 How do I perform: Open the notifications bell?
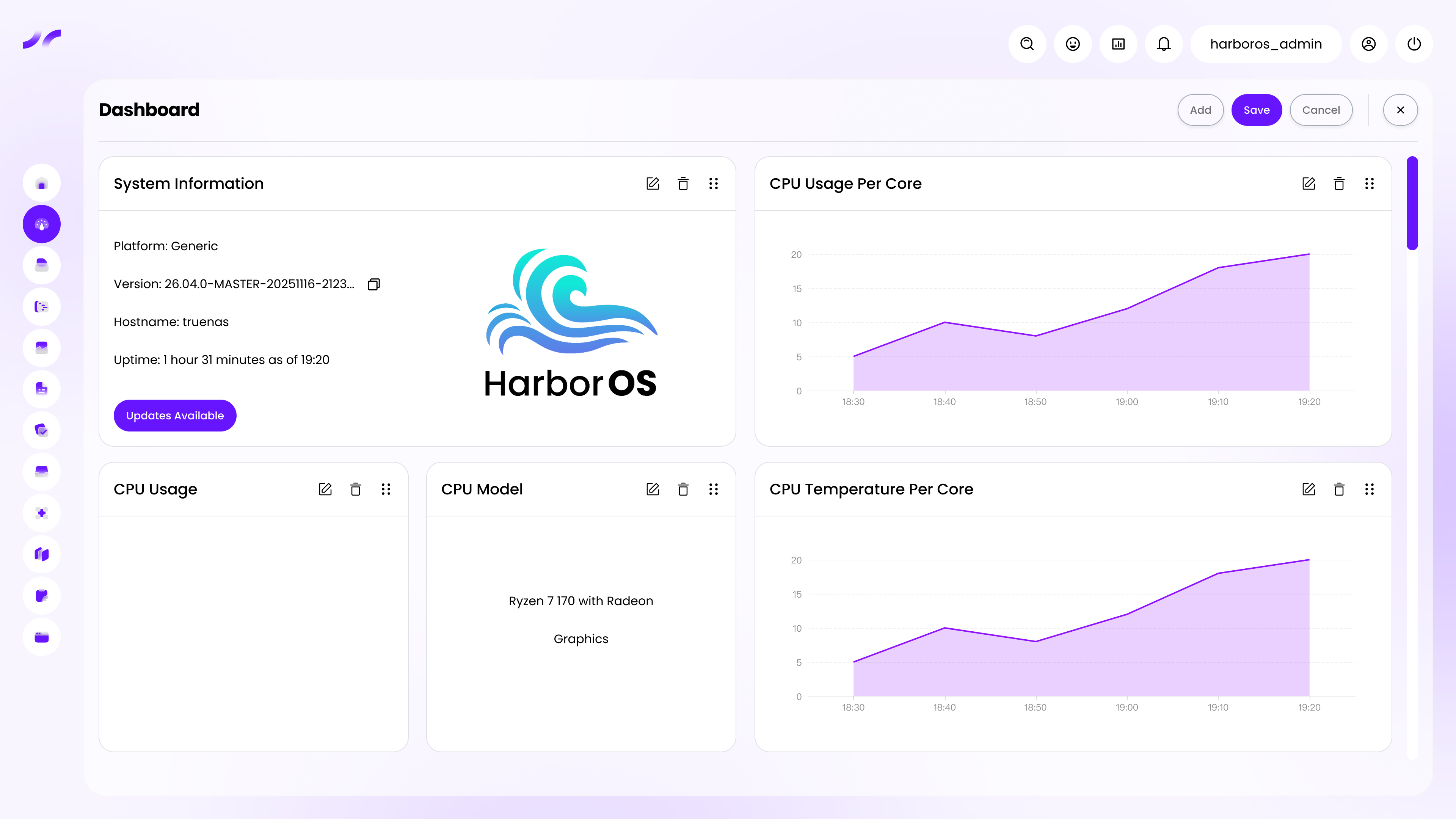click(x=1164, y=44)
